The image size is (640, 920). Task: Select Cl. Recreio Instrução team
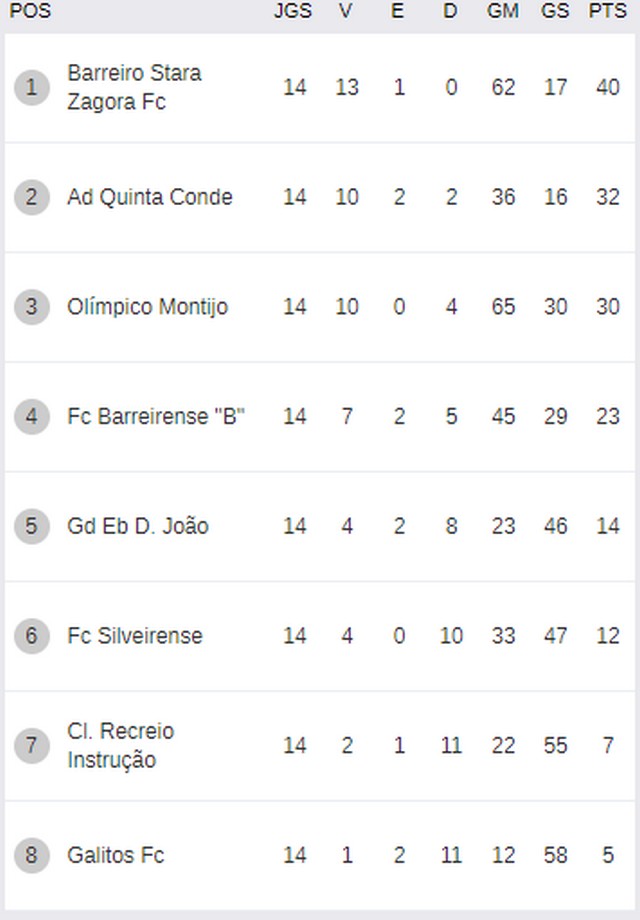click(x=120, y=746)
